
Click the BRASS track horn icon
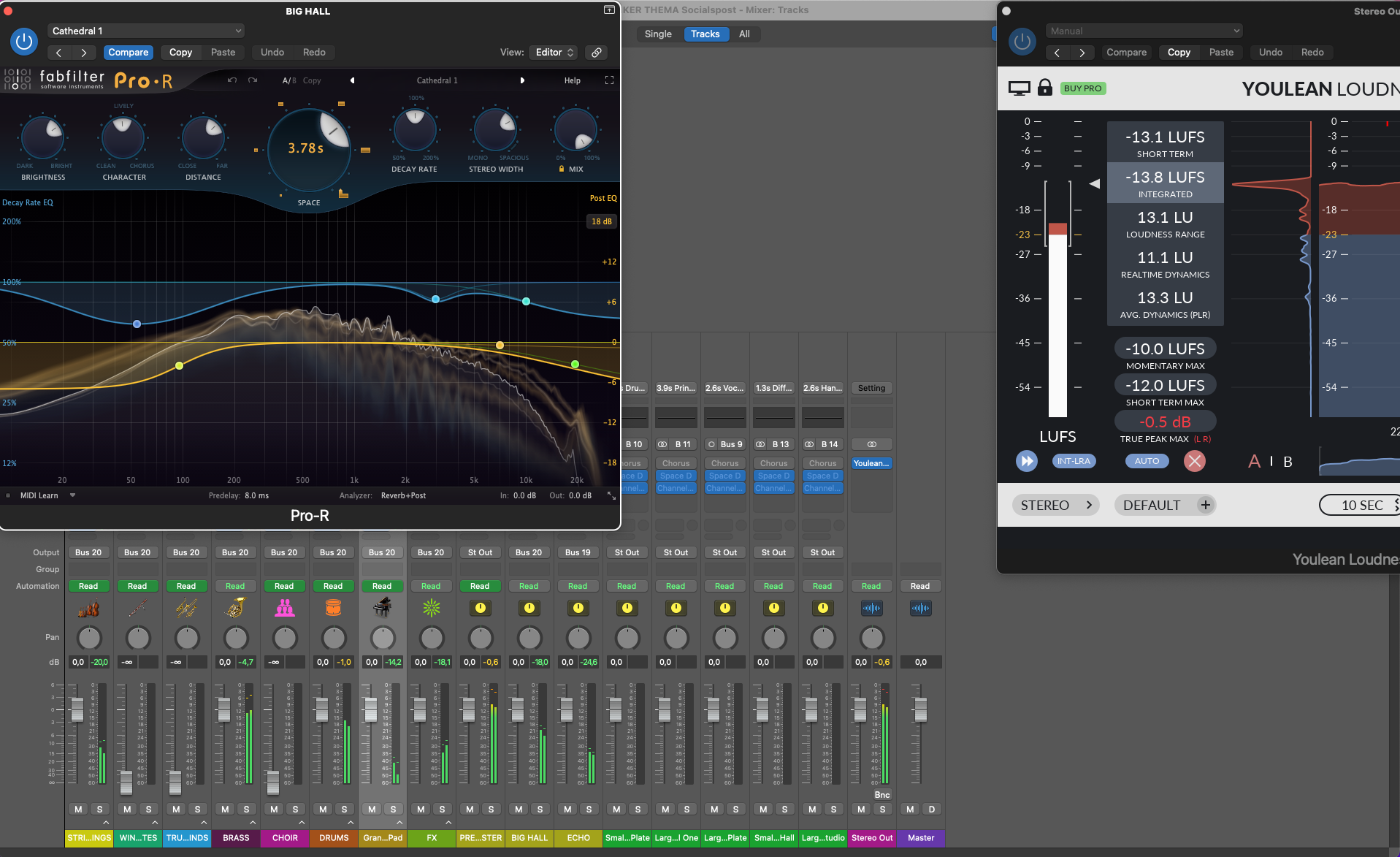pos(235,608)
